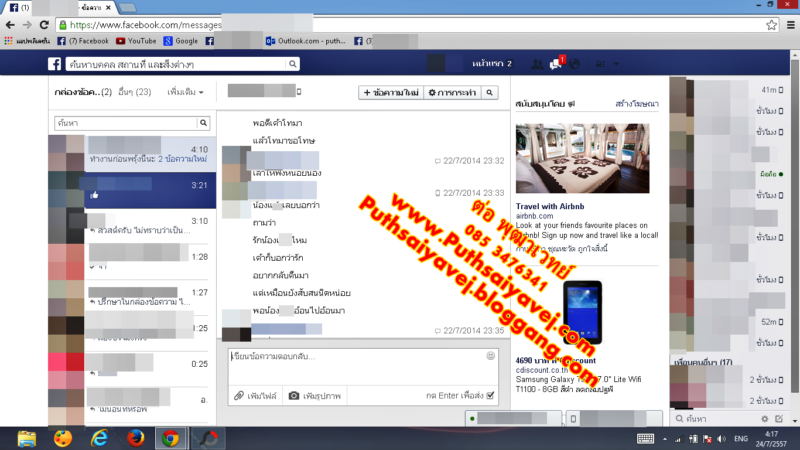Click the Samsung Galaxy tablet ad image
Image resolution: width=800 pixels, height=450 pixels.
tap(582, 312)
